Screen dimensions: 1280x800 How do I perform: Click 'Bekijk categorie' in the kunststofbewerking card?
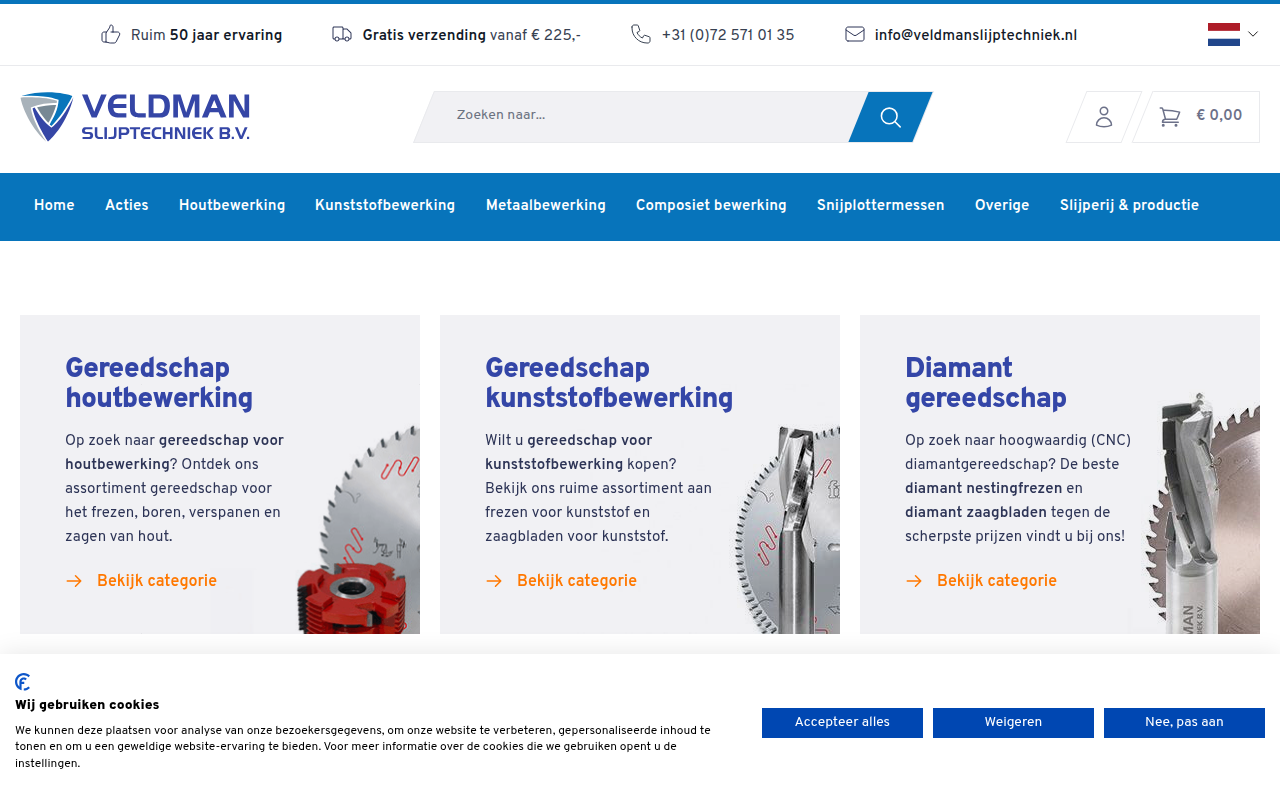point(577,581)
